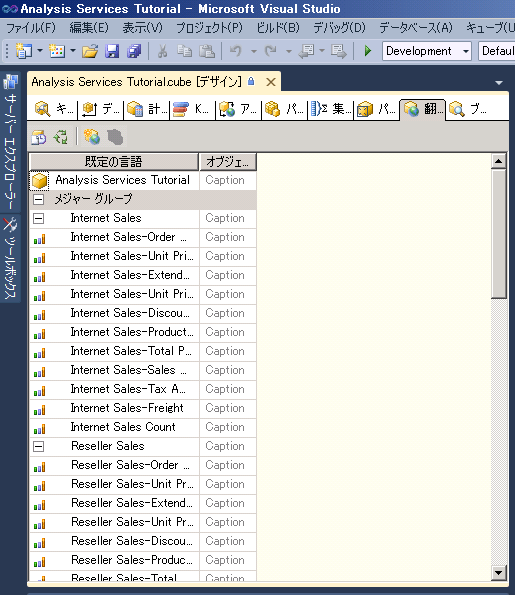This screenshot has width=515, height=595.
Task: Open the Toolbox side panel
Action: [10, 259]
